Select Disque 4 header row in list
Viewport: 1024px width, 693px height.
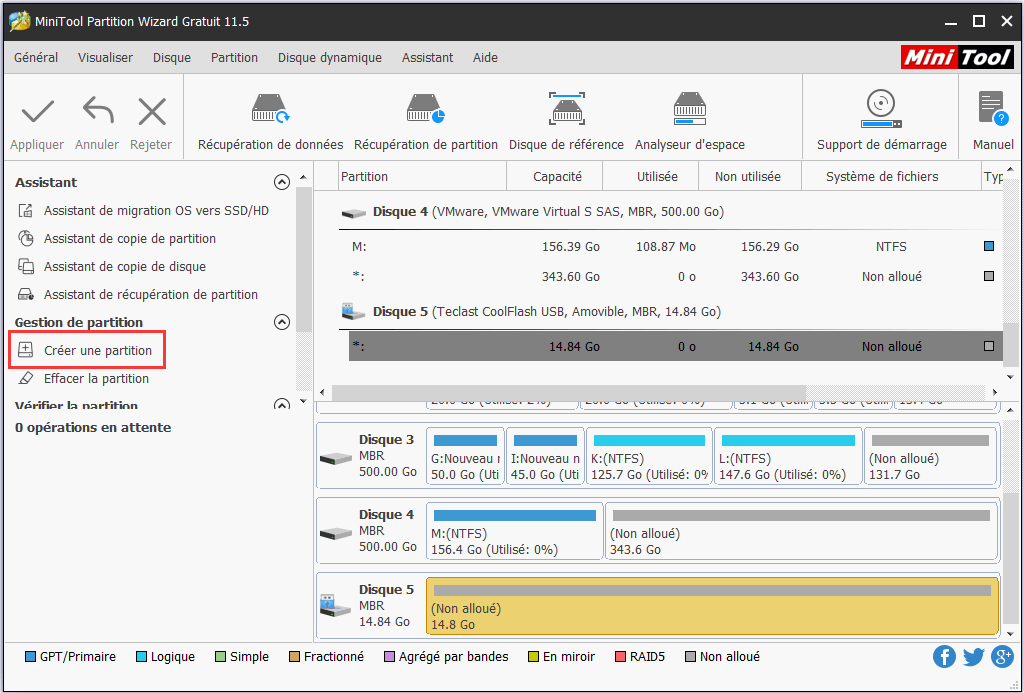(x=670, y=212)
